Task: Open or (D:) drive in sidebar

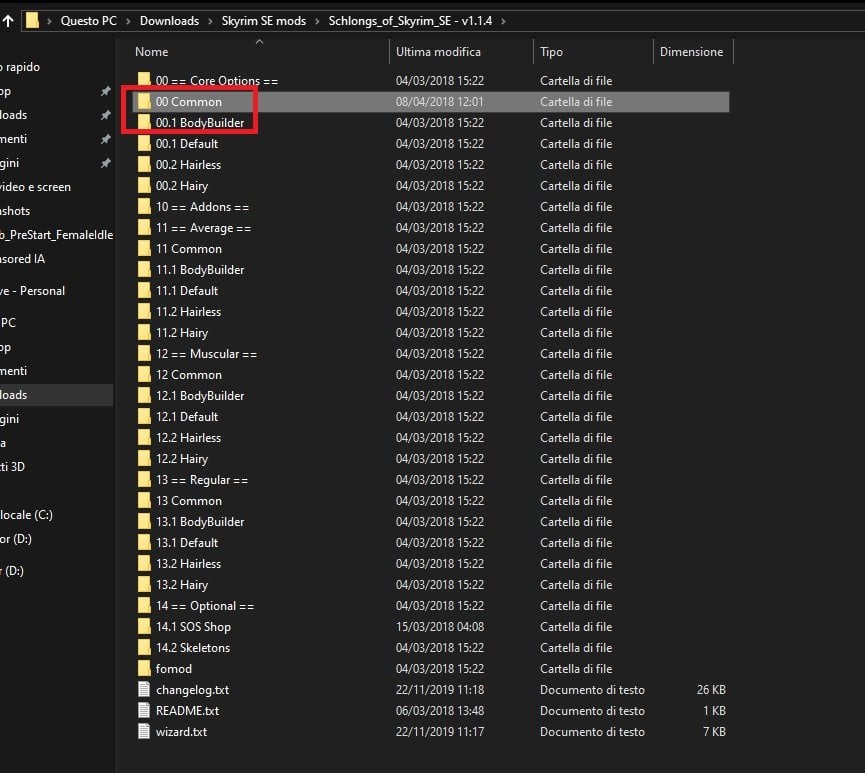Action: click(16, 539)
